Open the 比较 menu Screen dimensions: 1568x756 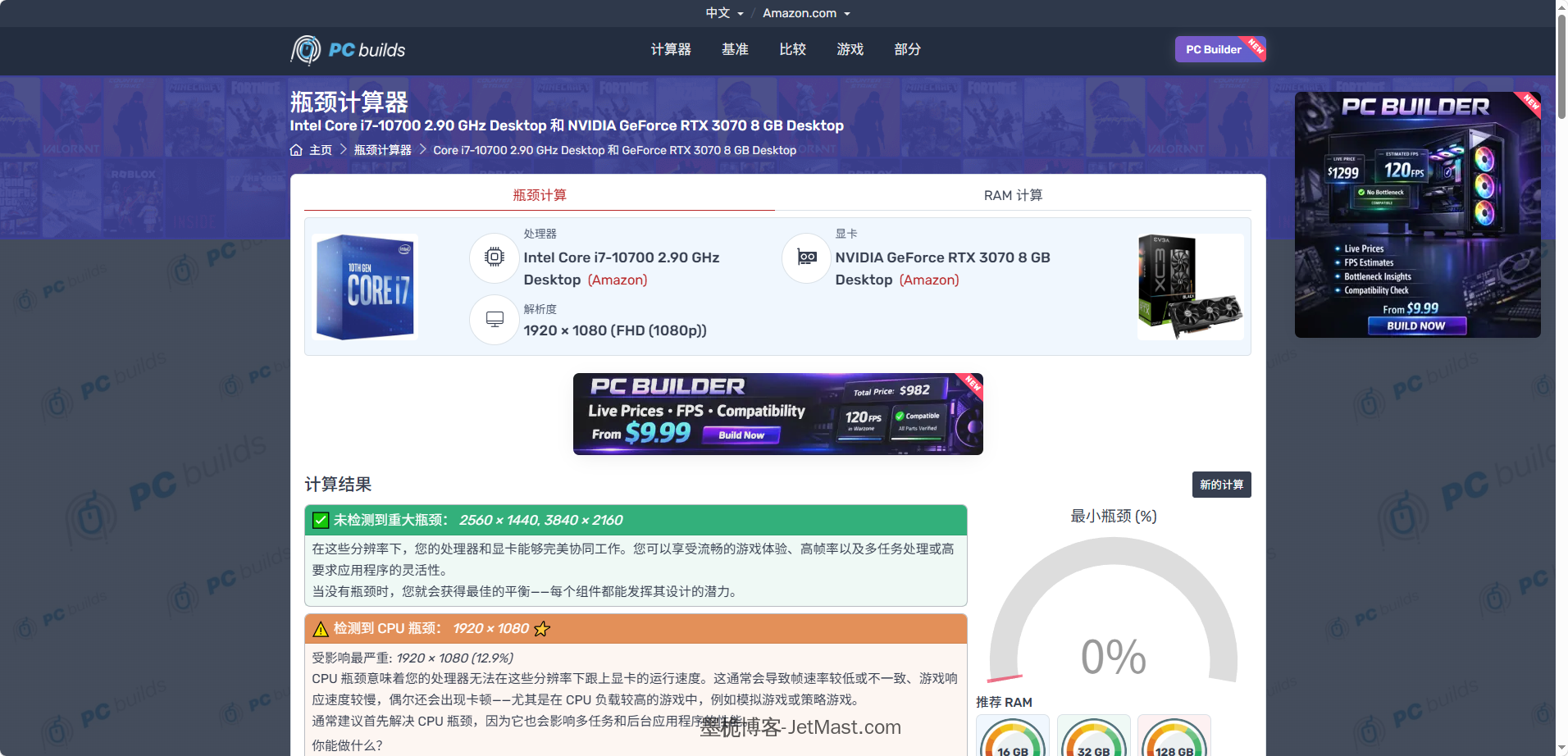pyautogui.click(x=792, y=50)
